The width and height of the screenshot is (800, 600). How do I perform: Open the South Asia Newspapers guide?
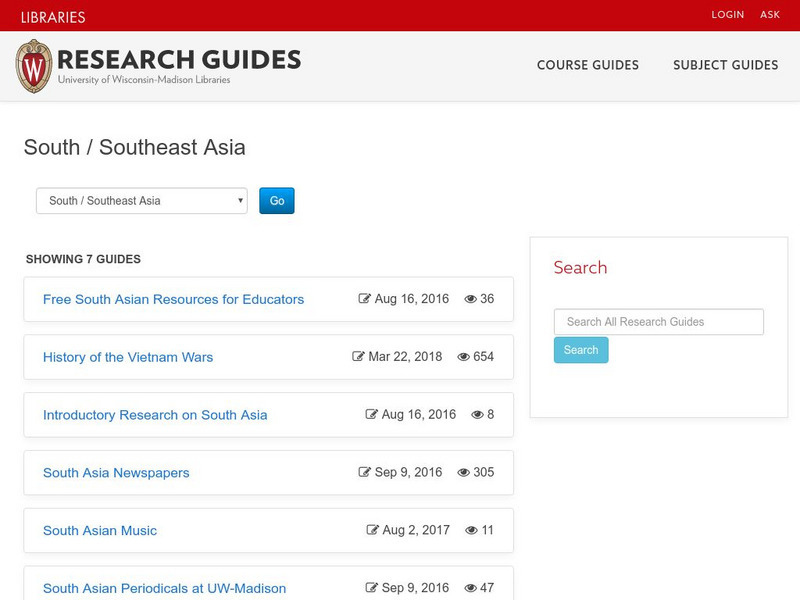[116, 473]
